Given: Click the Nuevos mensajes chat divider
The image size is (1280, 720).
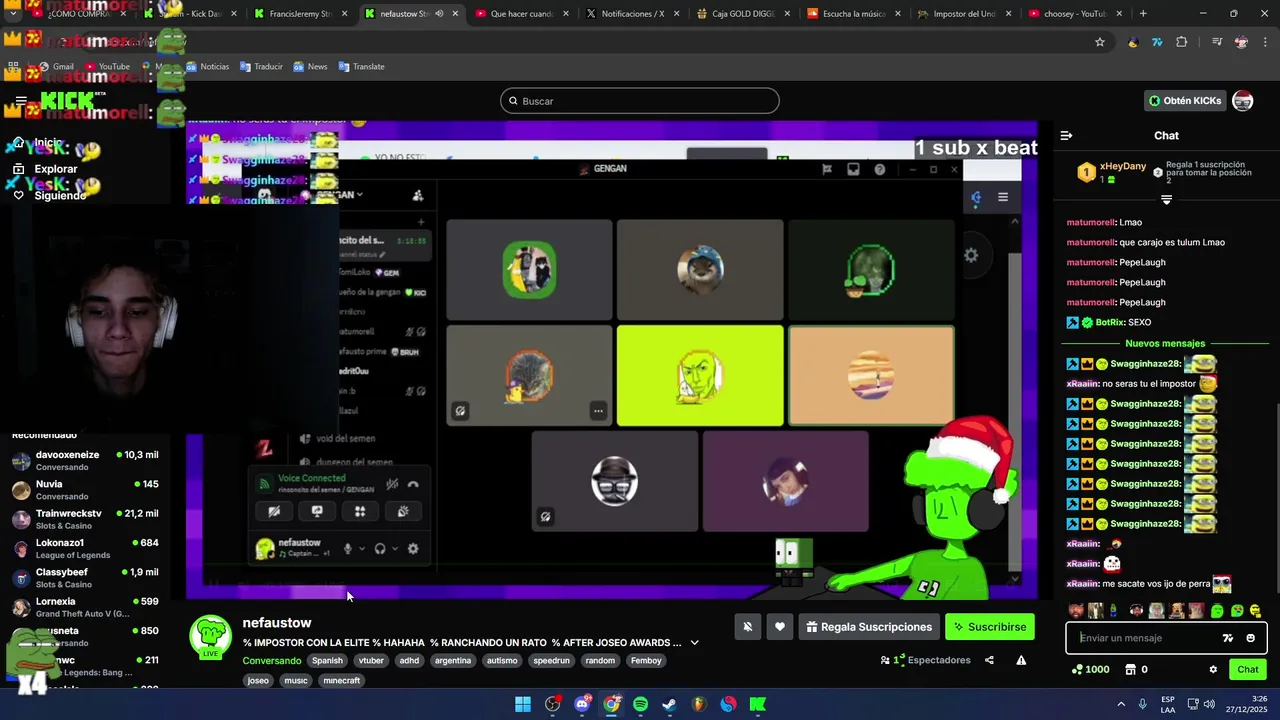Looking at the screenshot, I should (x=1165, y=343).
